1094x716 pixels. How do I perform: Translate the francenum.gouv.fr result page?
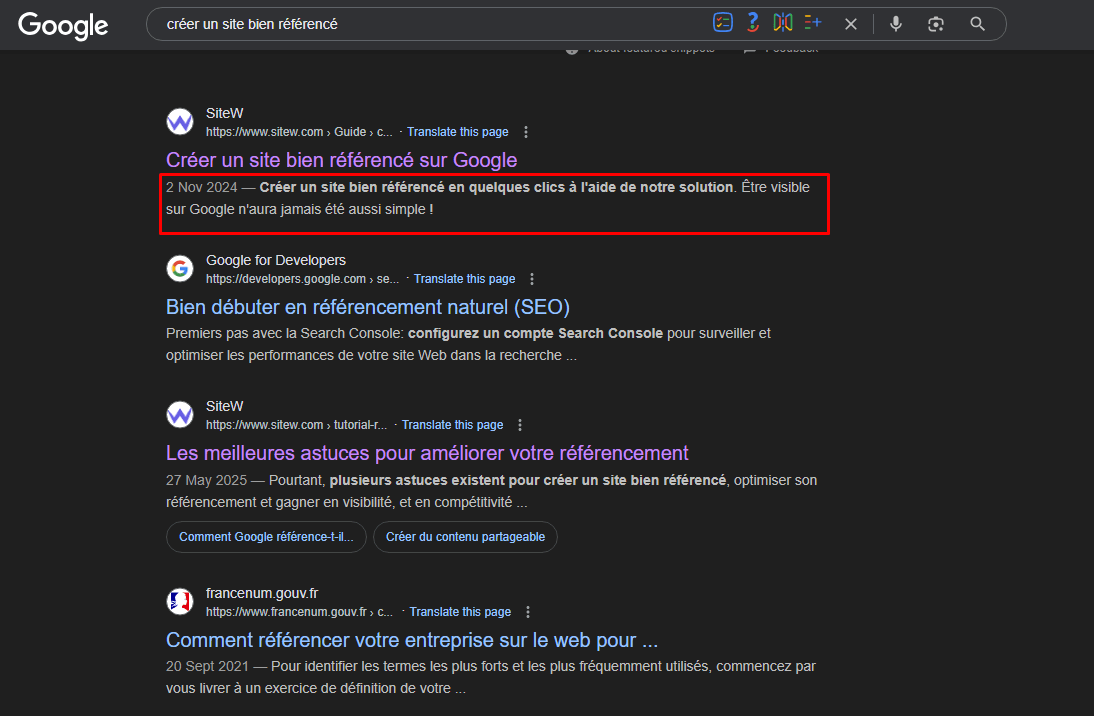click(x=460, y=612)
